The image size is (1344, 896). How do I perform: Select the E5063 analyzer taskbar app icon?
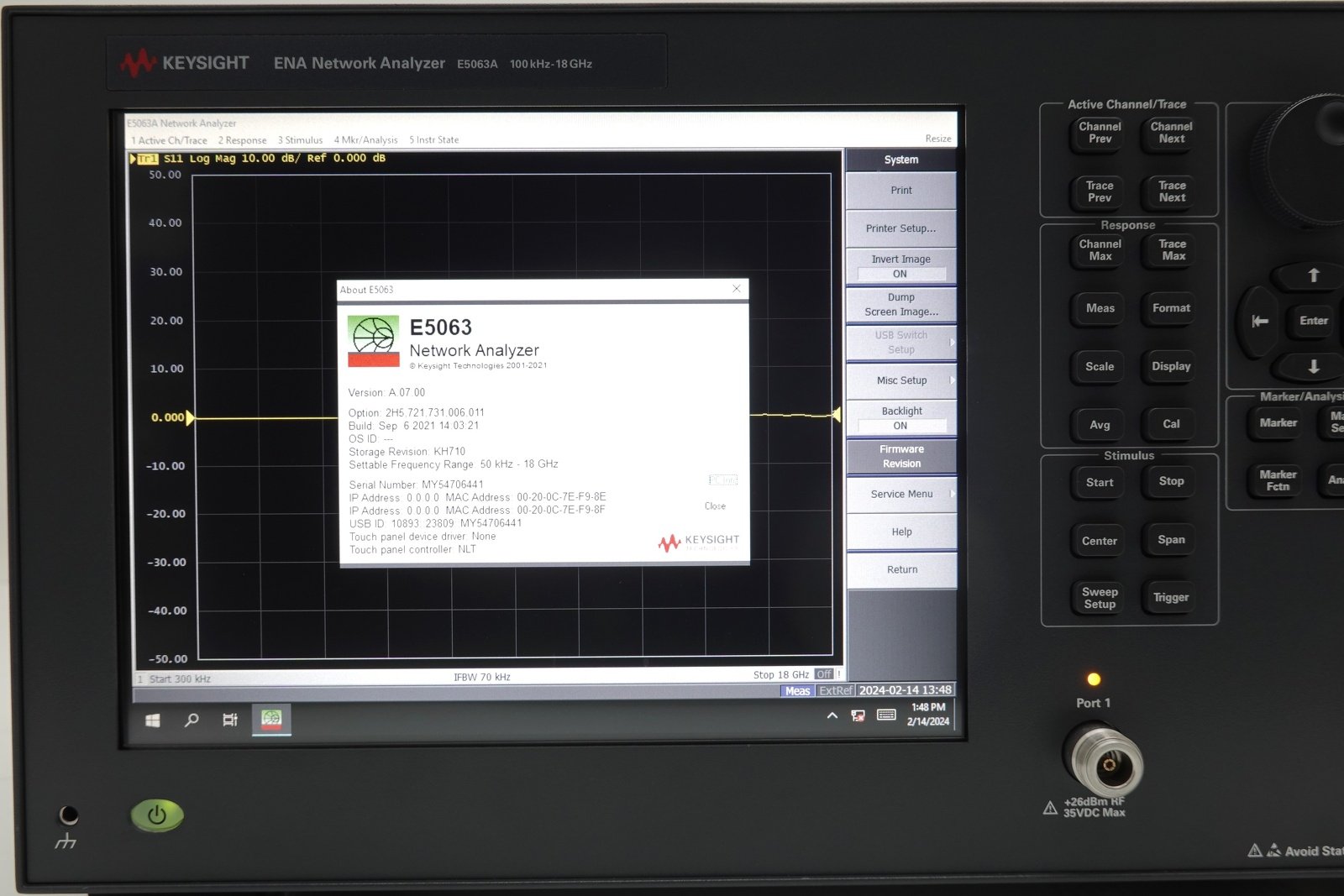(x=271, y=719)
